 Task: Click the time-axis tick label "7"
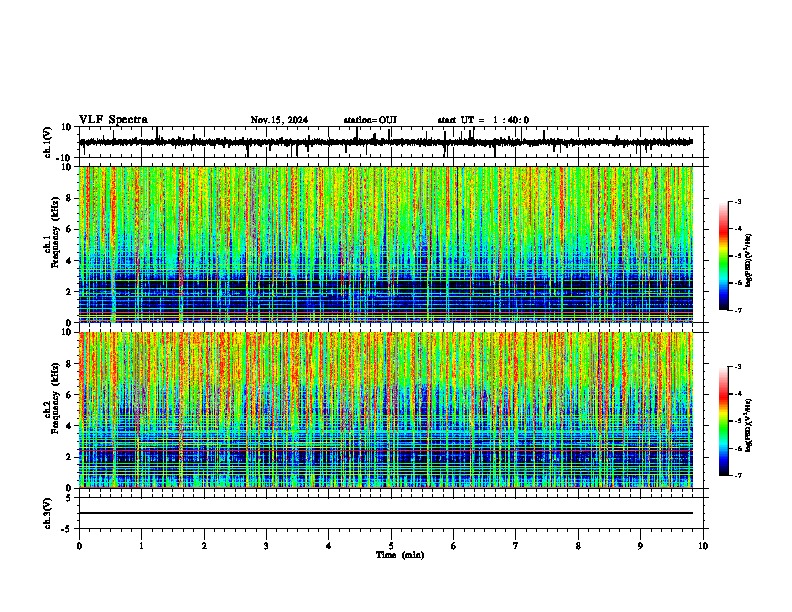click(516, 546)
